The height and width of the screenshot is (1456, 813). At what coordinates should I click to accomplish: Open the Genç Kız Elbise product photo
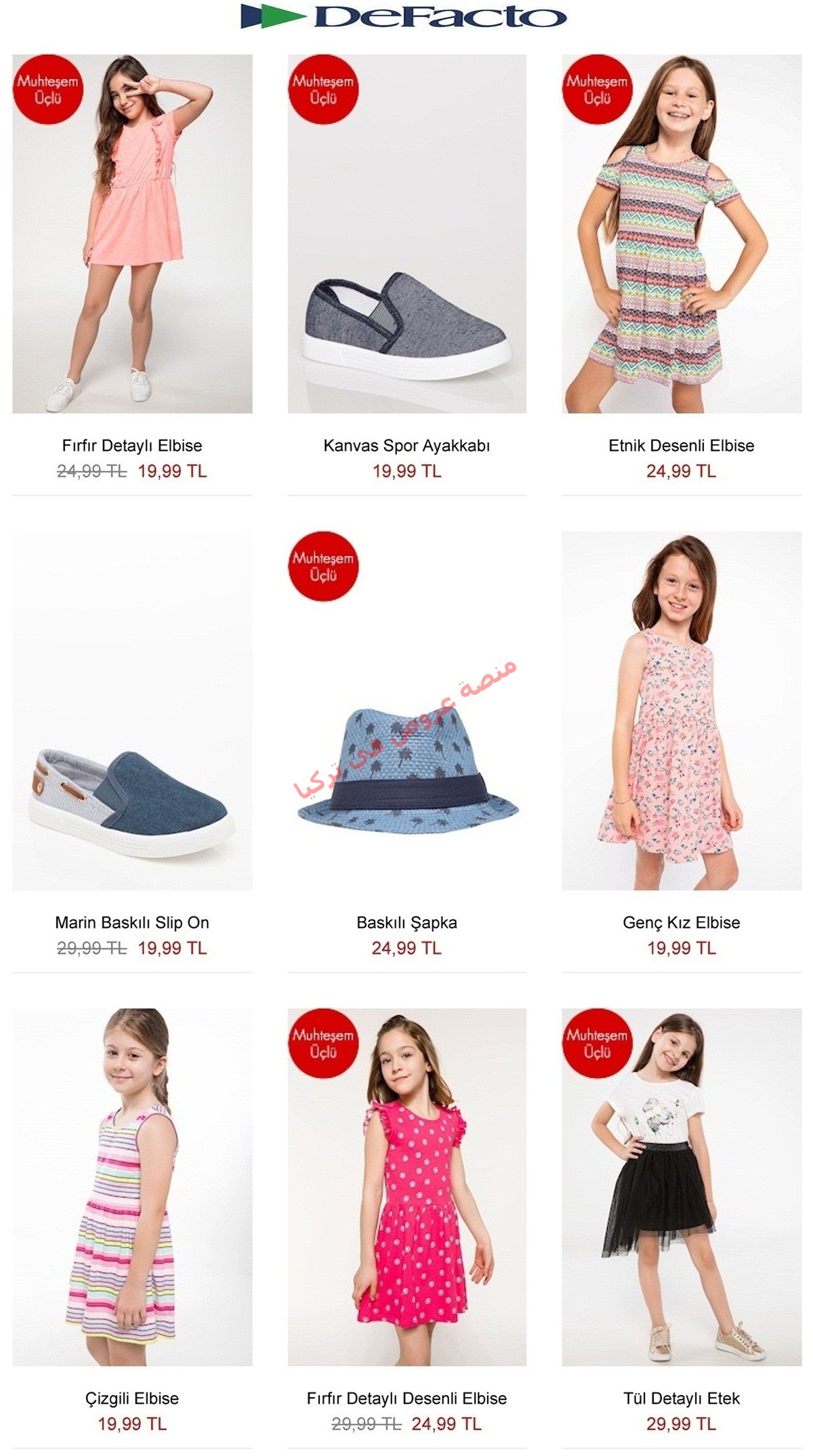tap(682, 710)
